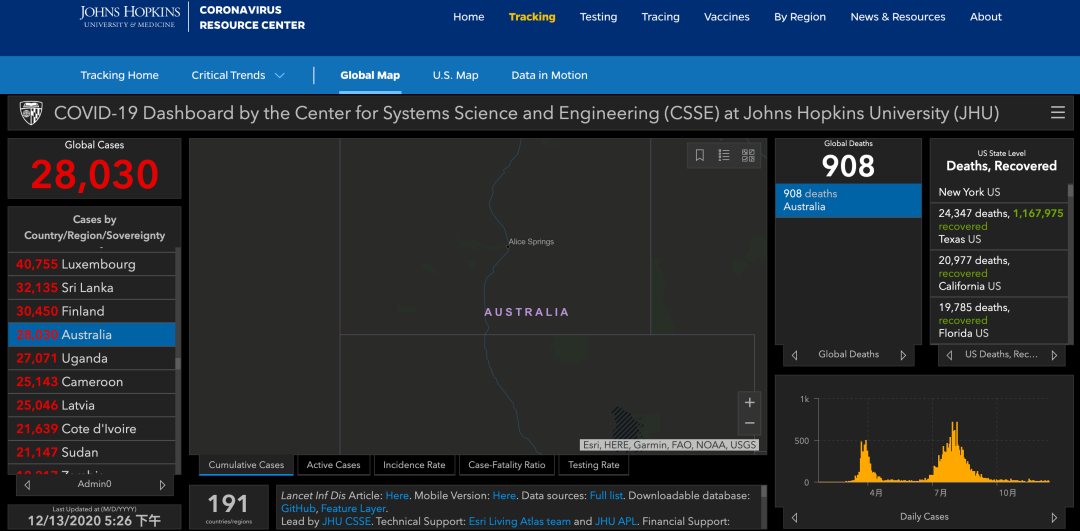Viewport: 1080px width, 531px height.
Task: Switch map to Incidence Rate
Action: coord(414,465)
